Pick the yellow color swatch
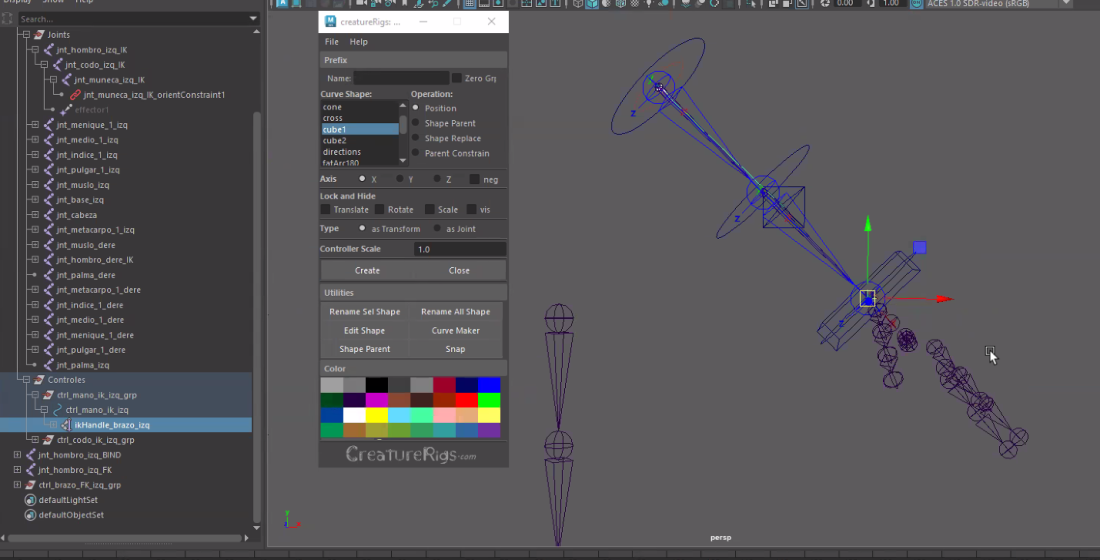The height and width of the screenshot is (560, 1100). (376, 415)
